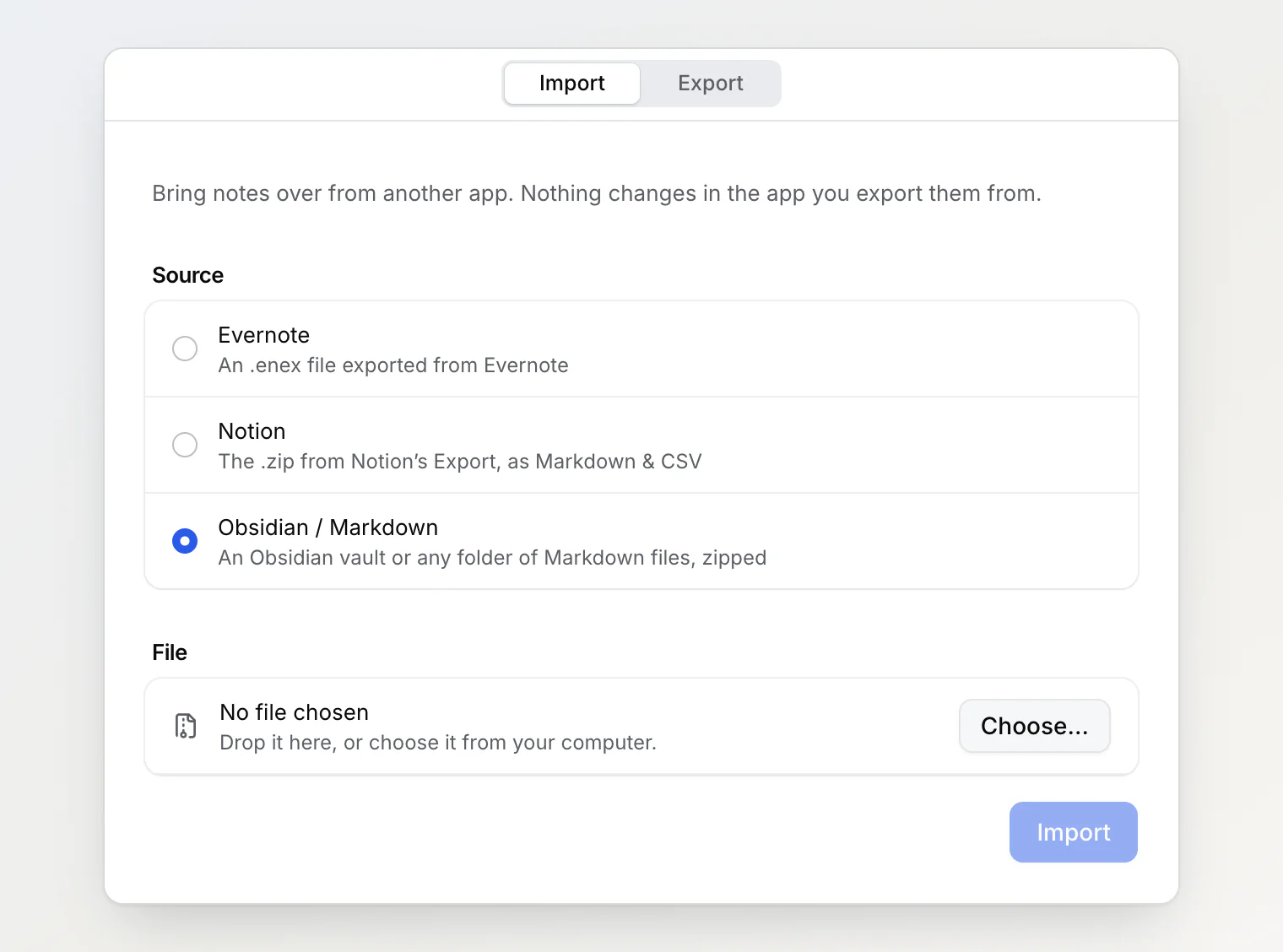
Task: Click 'An Obsidian vault or any folder' description
Action: [x=492, y=558]
